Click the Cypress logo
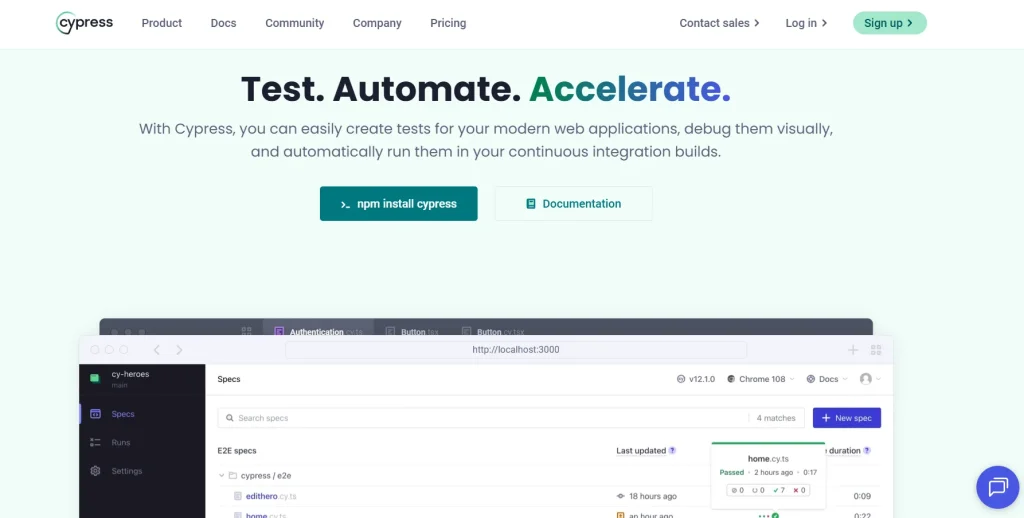Image resolution: width=1024 pixels, height=518 pixels. click(84, 23)
